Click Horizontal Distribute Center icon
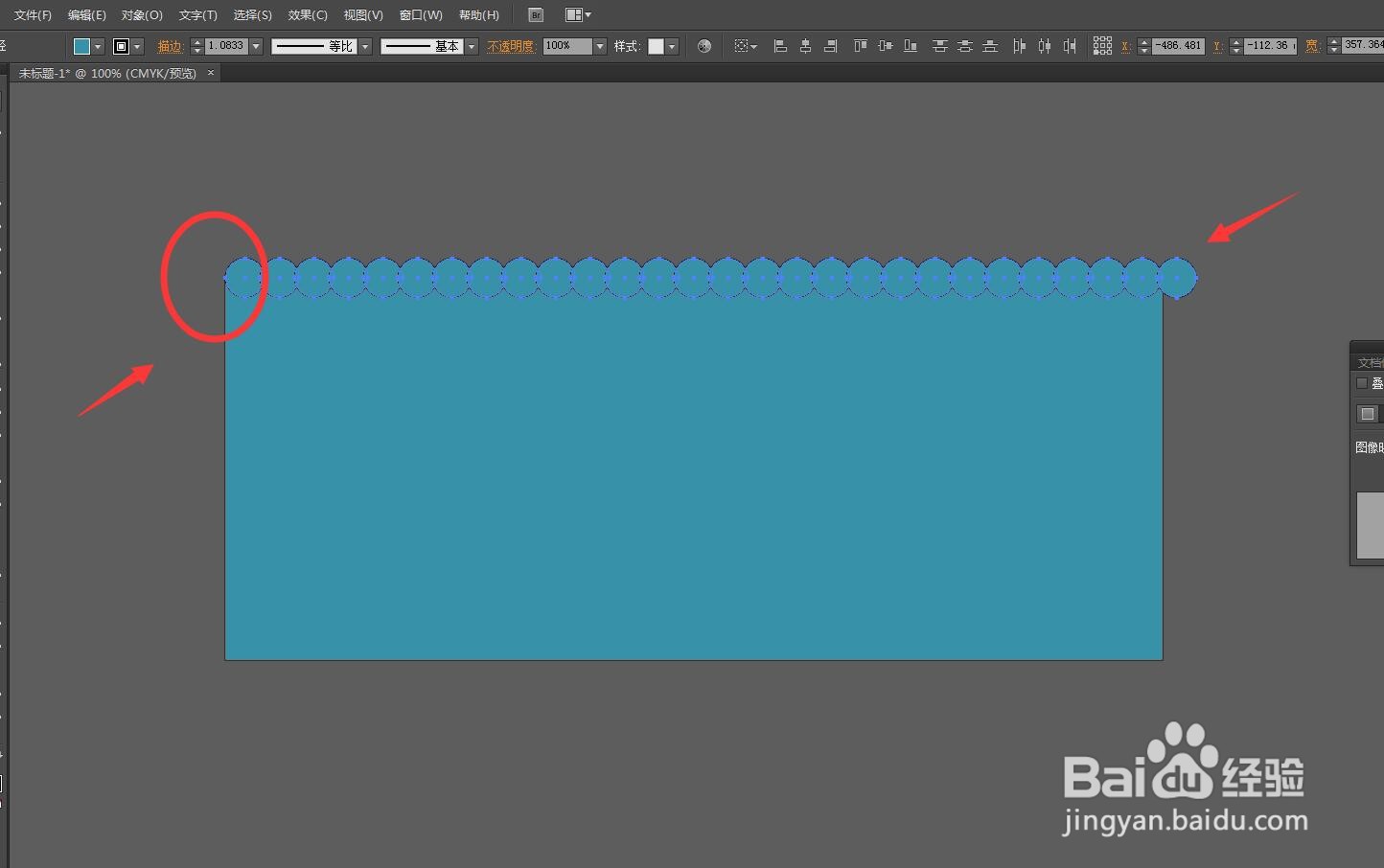The image size is (1384, 868). (1045, 46)
